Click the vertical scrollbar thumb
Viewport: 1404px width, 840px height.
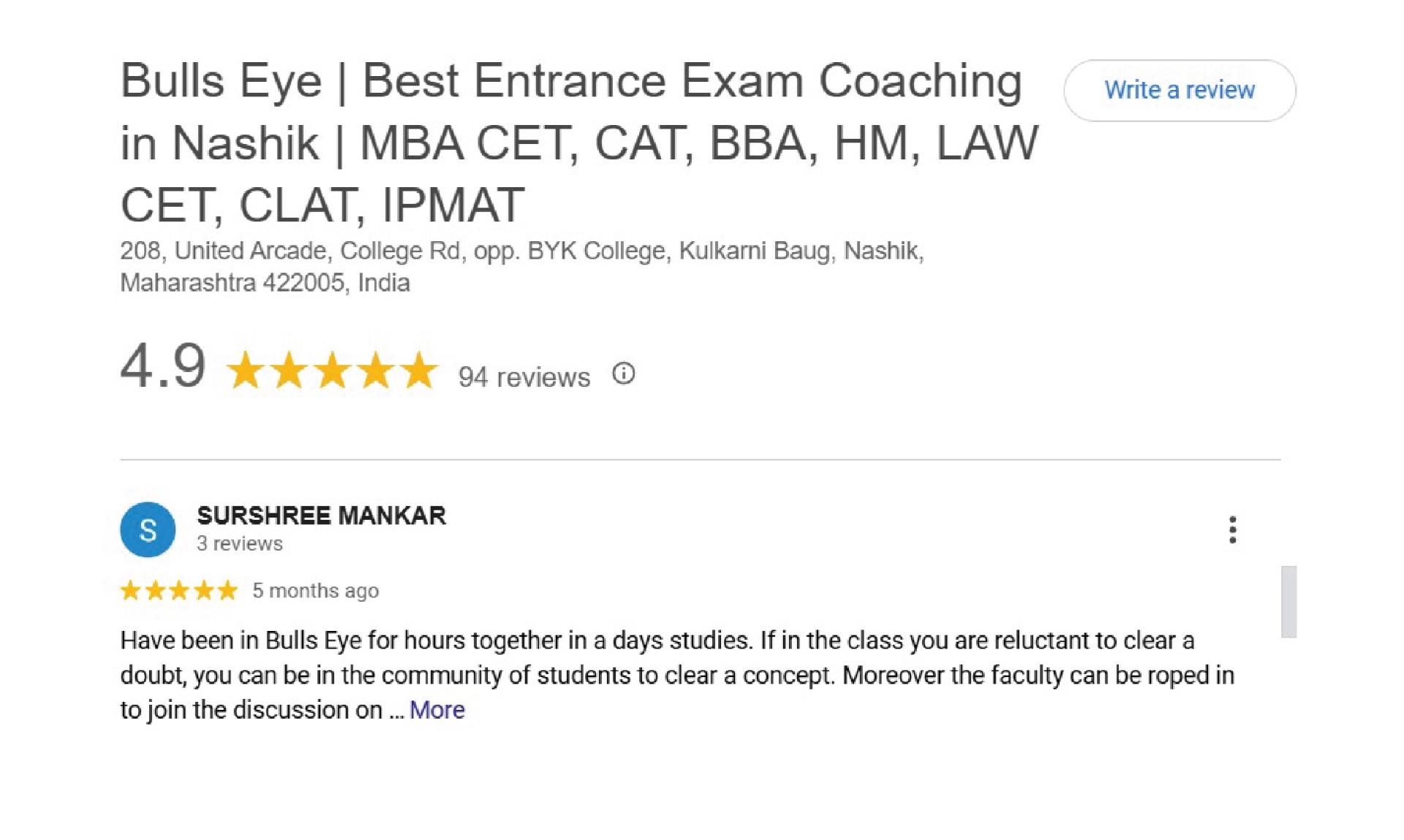click(x=1288, y=601)
